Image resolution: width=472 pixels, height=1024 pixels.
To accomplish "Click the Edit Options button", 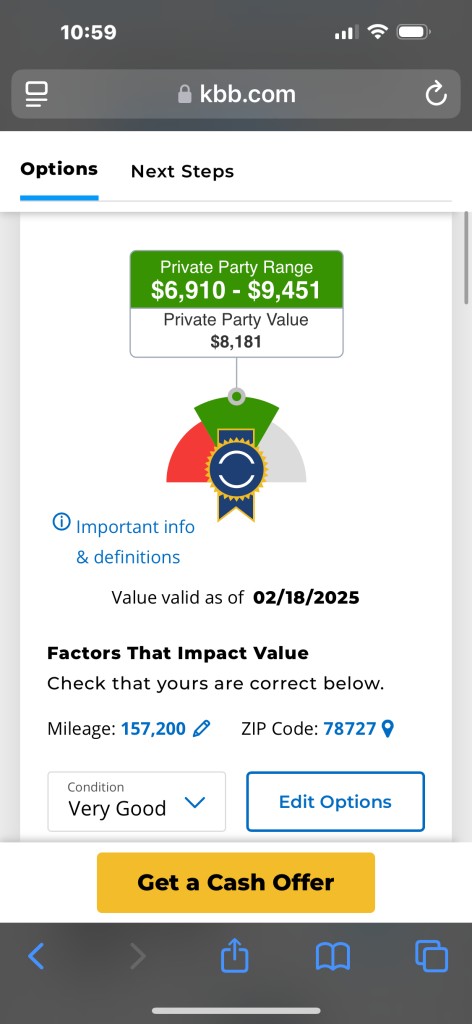I will 336,801.
